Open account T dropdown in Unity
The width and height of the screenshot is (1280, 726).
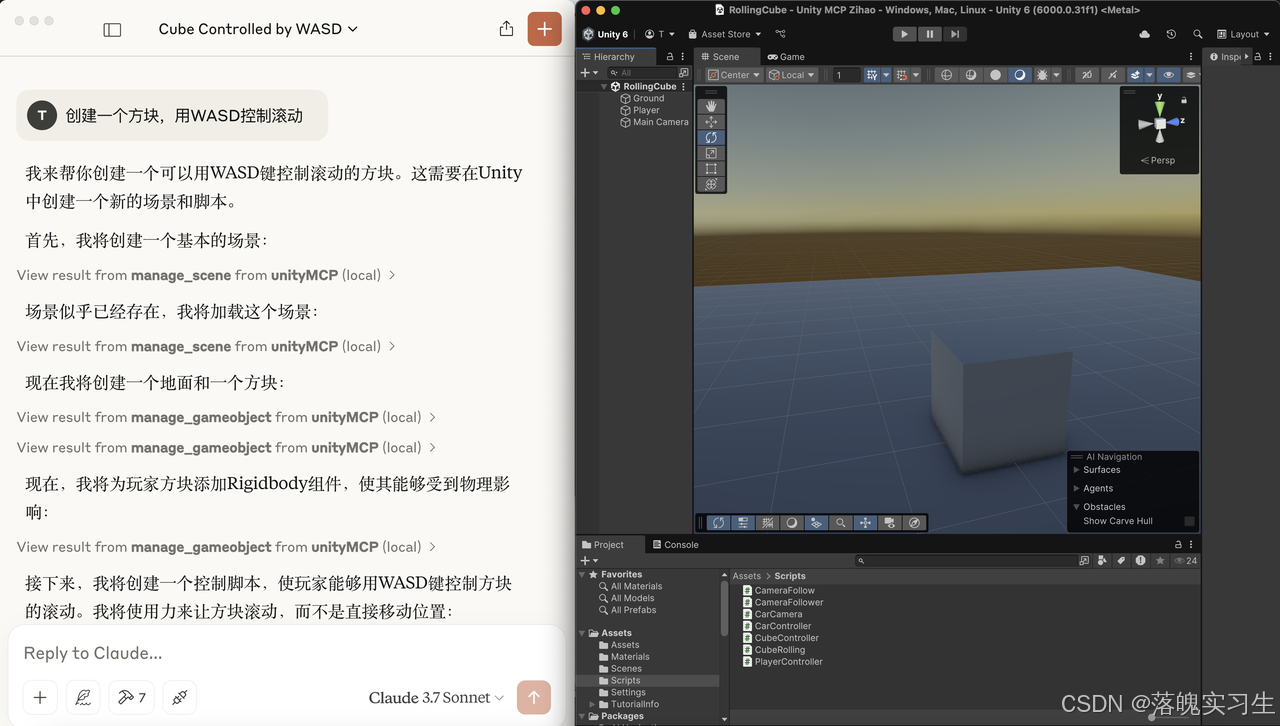pyautogui.click(x=660, y=34)
